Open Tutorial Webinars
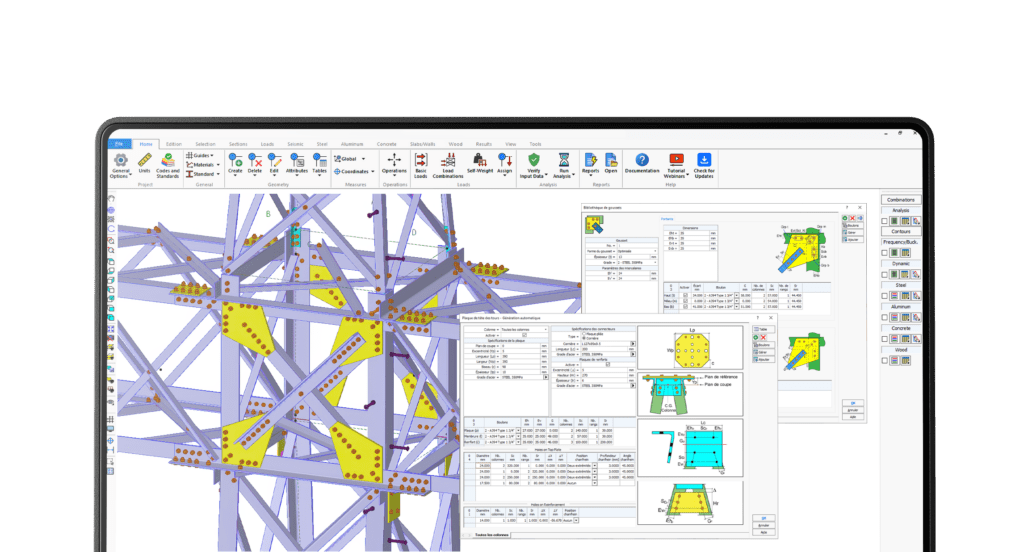1024x552 pixels. click(676, 166)
